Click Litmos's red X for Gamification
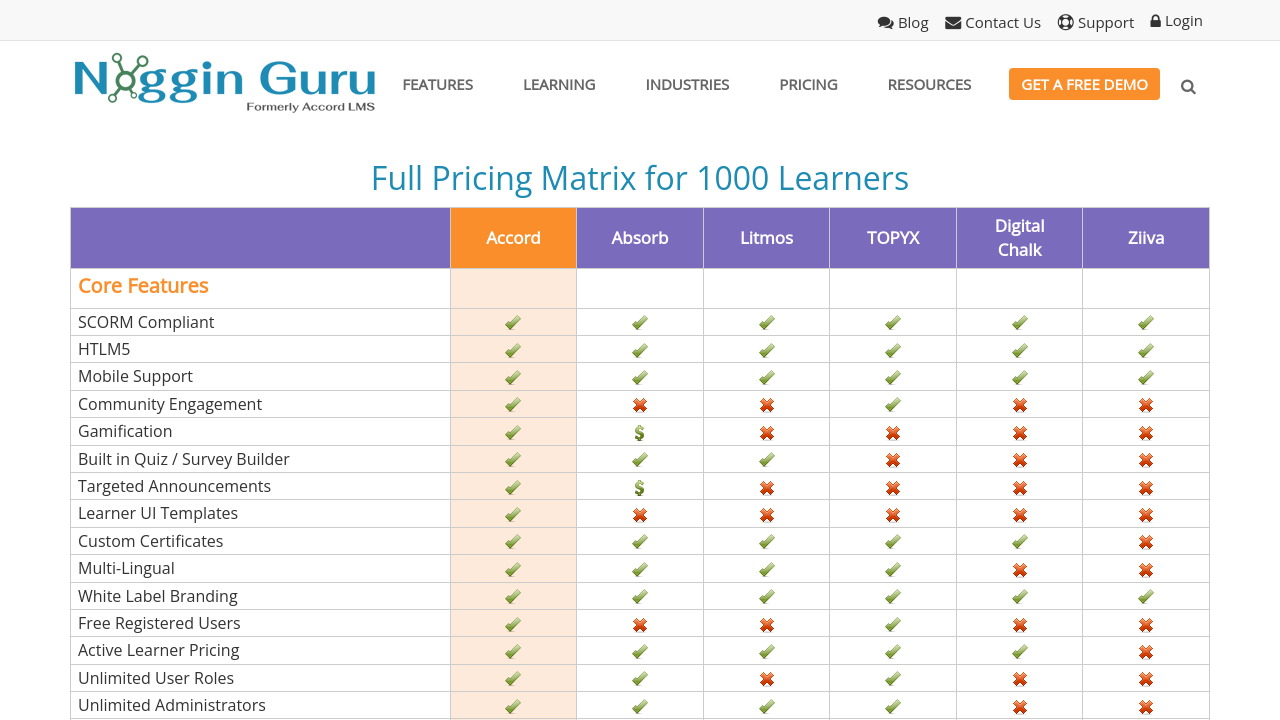Image resolution: width=1280 pixels, height=720 pixels. click(x=767, y=433)
